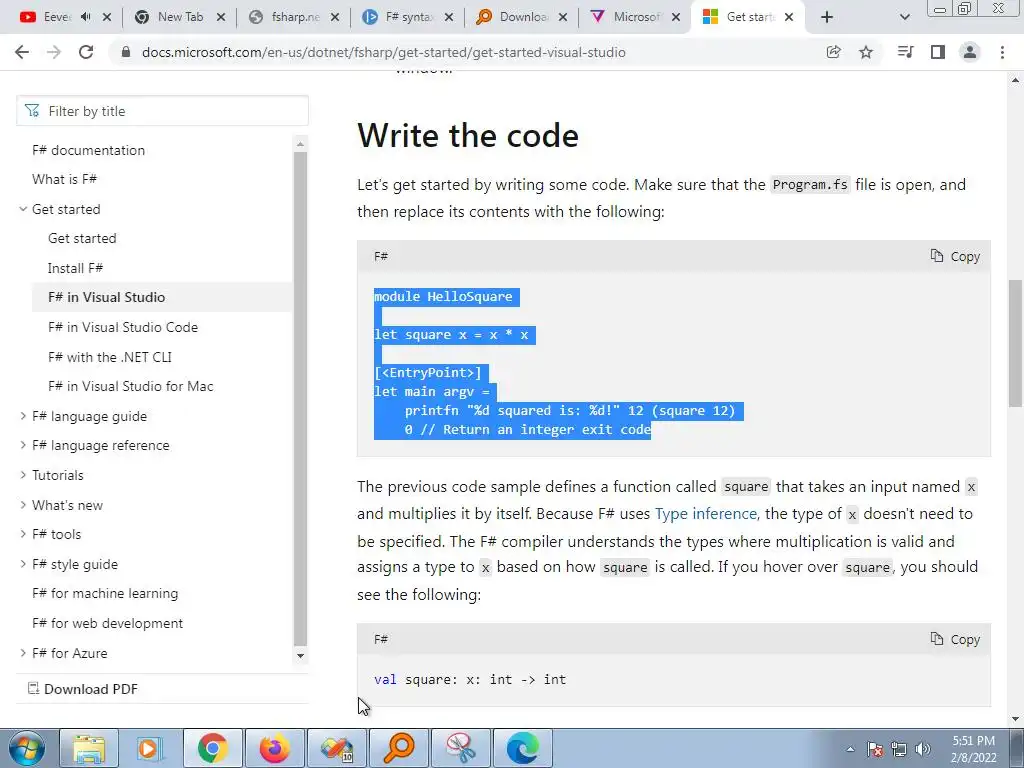Viewport: 1024px width, 768px height.
Task: Open Microsoft Edge from the taskbar
Action: (x=523, y=748)
